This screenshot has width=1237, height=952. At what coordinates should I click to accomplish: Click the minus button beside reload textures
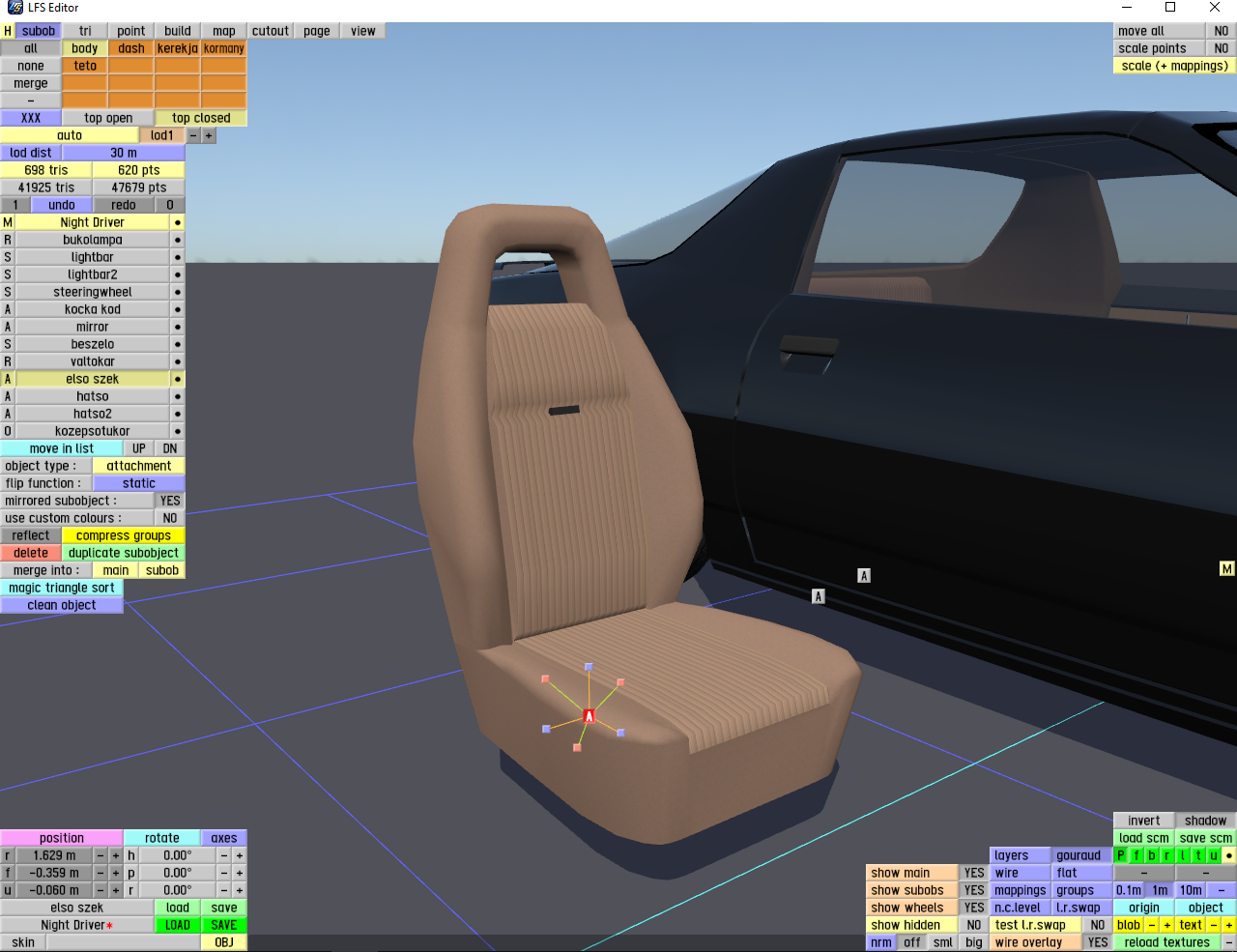(1229, 942)
